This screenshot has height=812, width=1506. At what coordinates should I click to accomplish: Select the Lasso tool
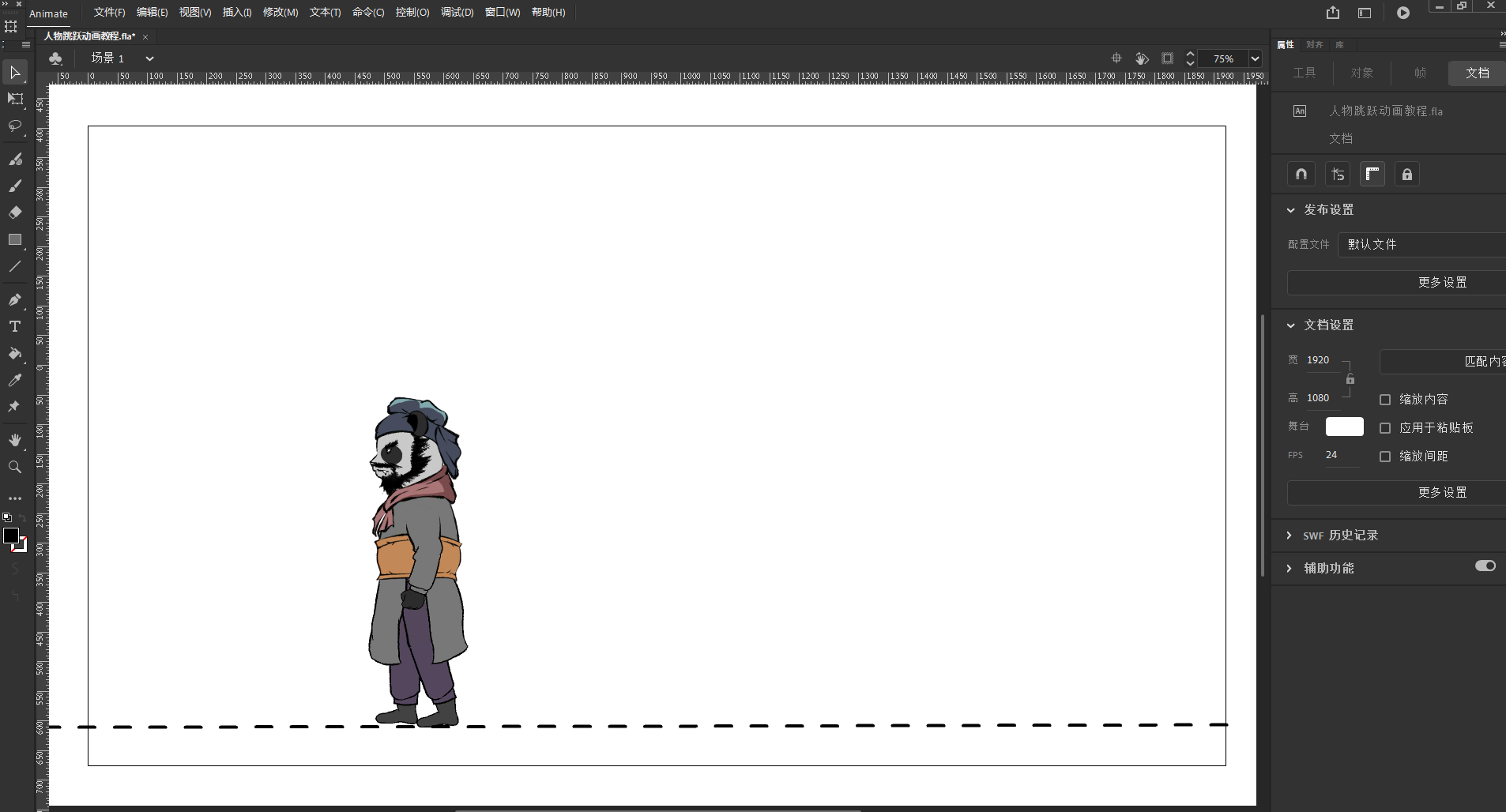point(14,126)
